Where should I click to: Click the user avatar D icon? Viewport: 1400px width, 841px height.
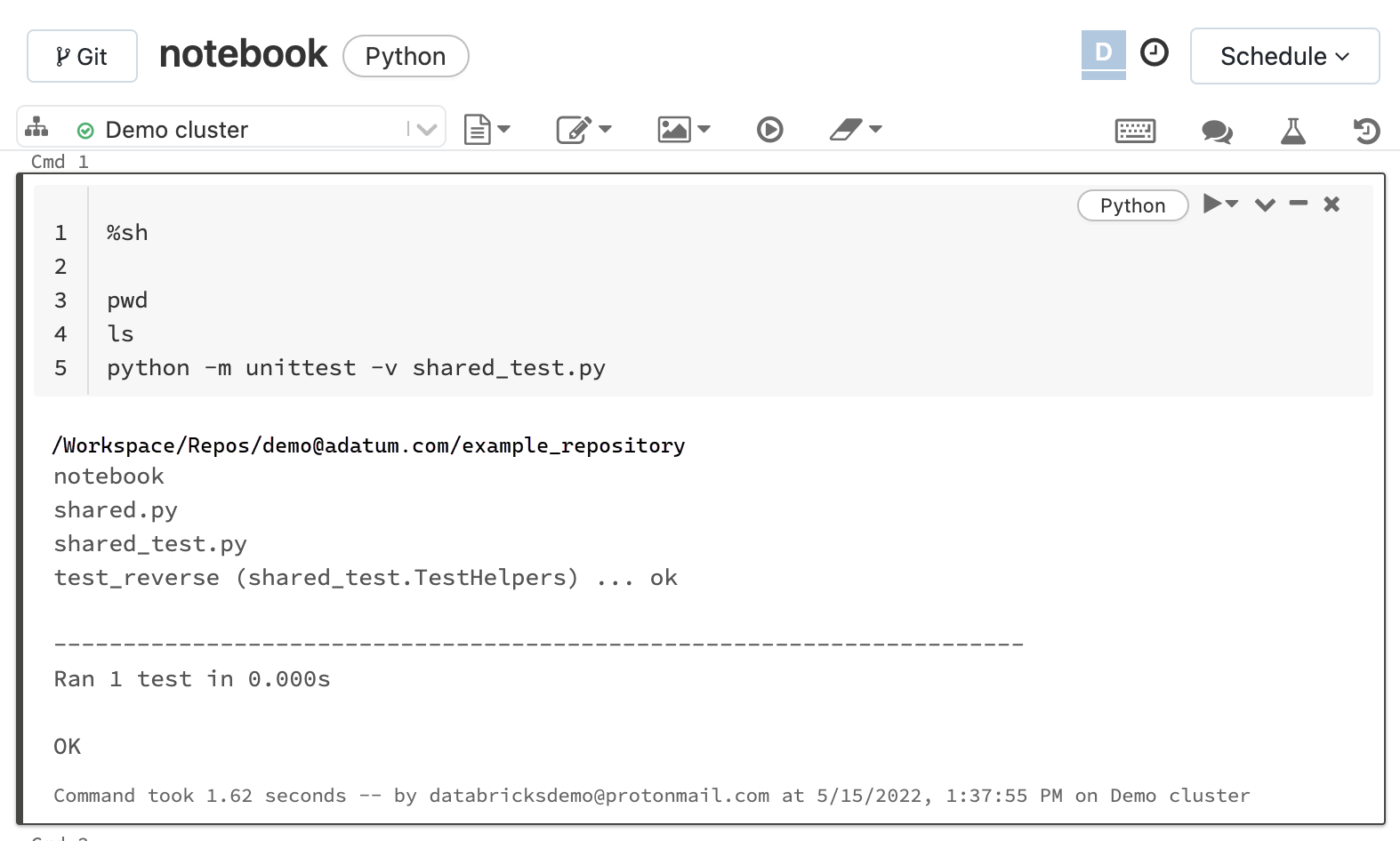point(1103,53)
